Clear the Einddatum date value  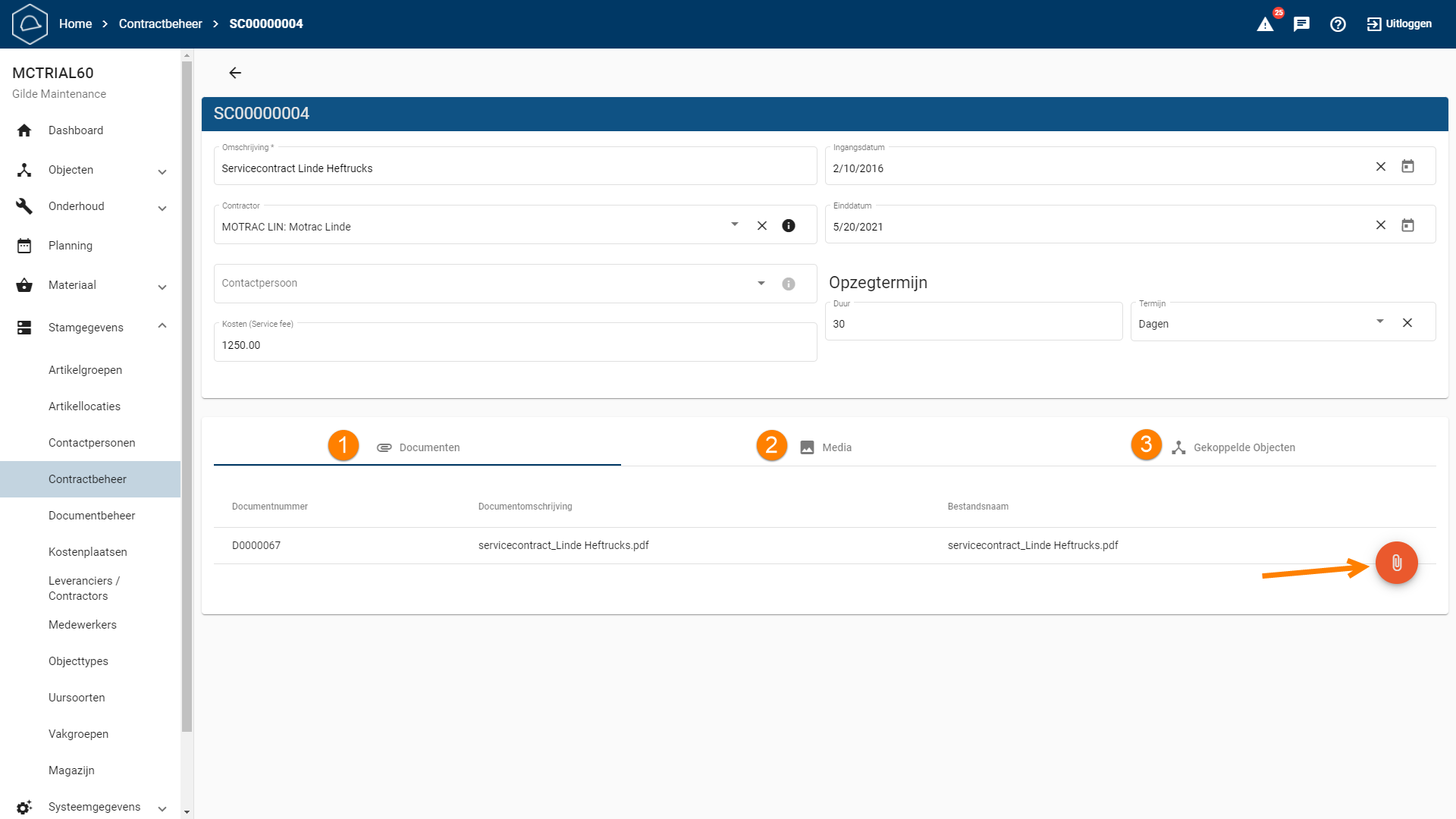[1380, 225]
